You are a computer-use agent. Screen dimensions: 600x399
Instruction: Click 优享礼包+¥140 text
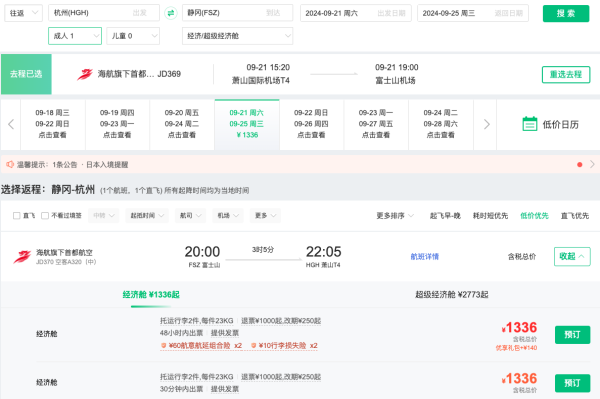[516, 348]
